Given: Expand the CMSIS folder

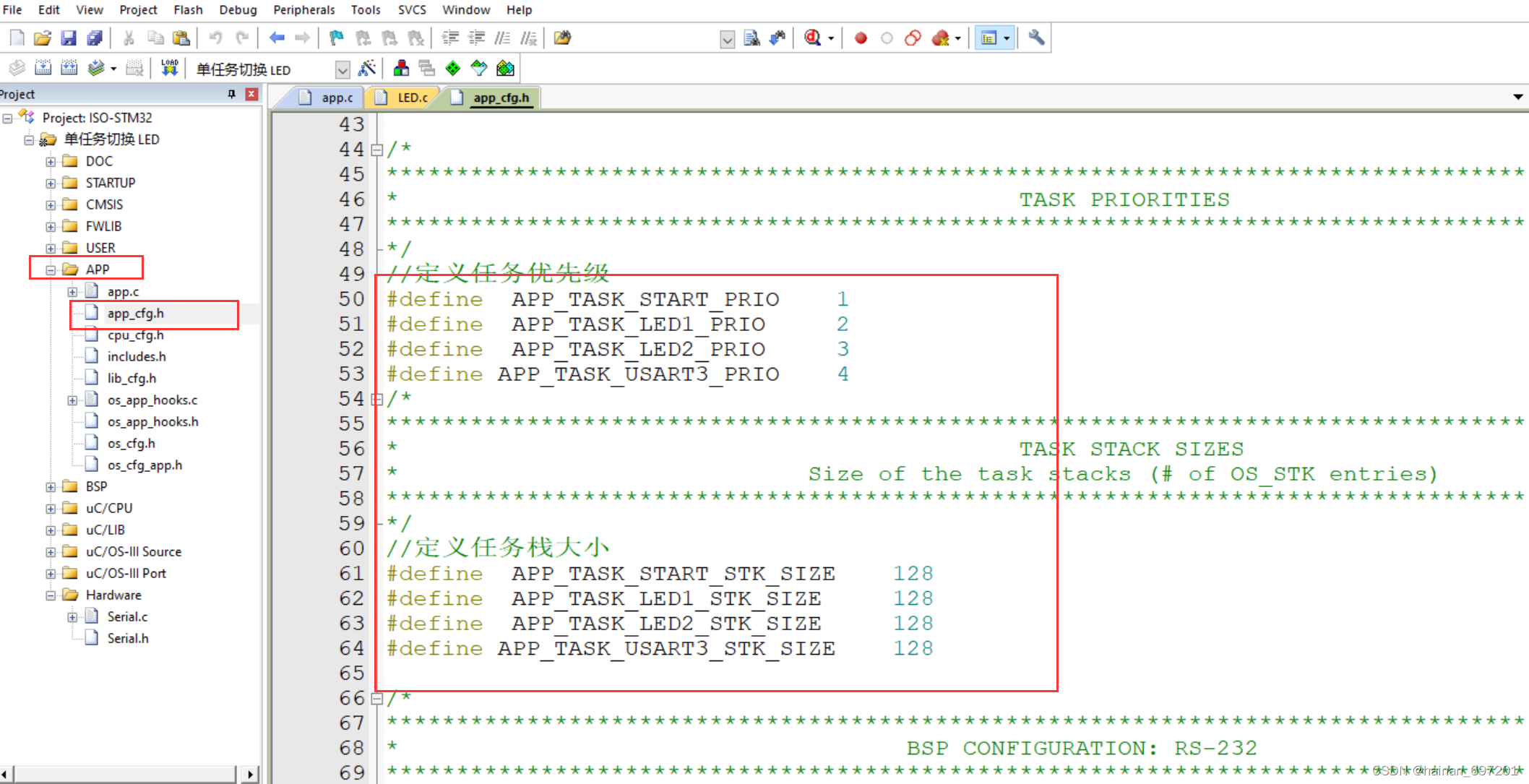Looking at the screenshot, I should pos(51,205).
